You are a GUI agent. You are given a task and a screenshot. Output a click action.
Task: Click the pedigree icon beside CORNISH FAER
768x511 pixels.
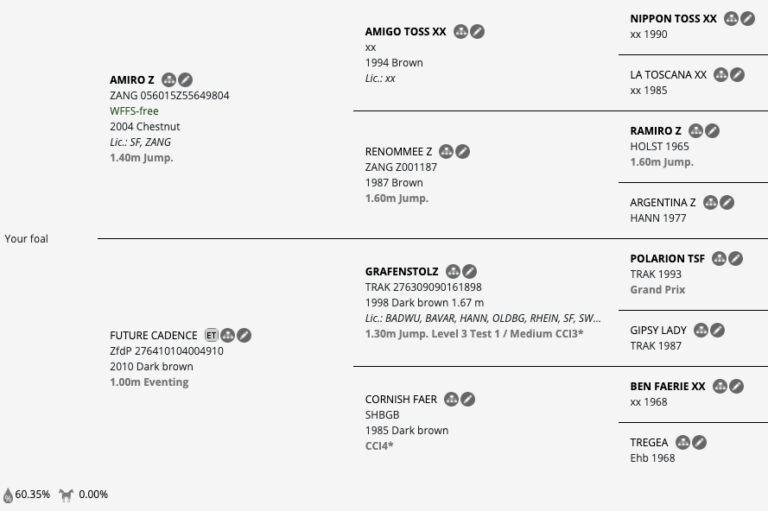coord(451,399)
